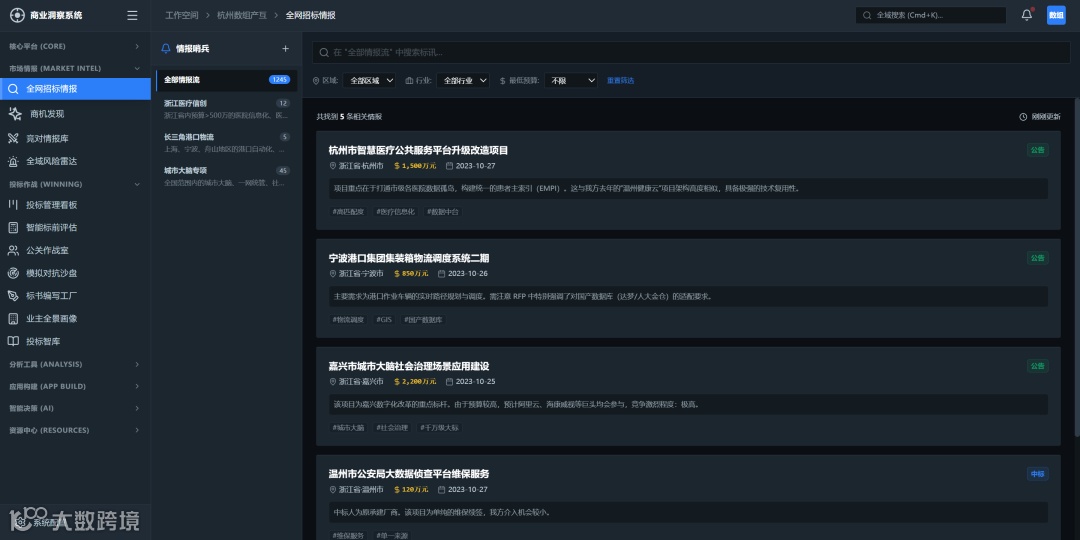Expand the 智能决策 (AI) section

tap(75, 408)
